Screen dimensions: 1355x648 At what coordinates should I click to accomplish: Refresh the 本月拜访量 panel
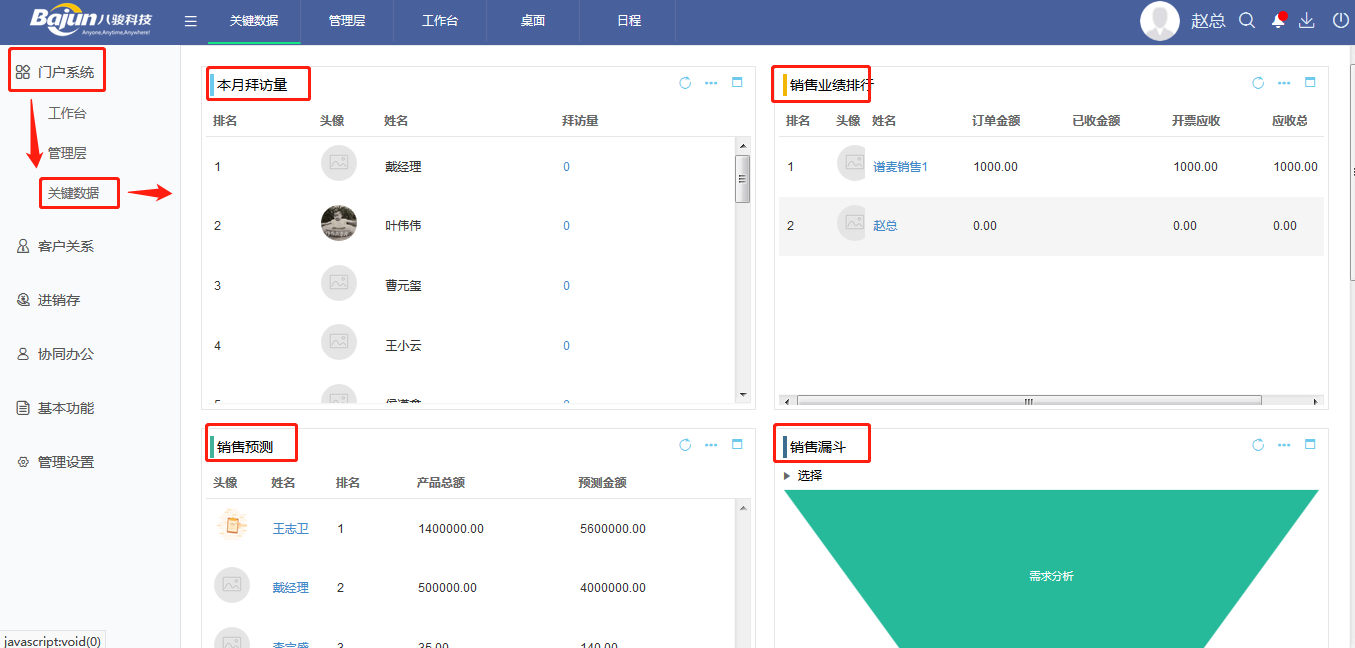[684, 83]
